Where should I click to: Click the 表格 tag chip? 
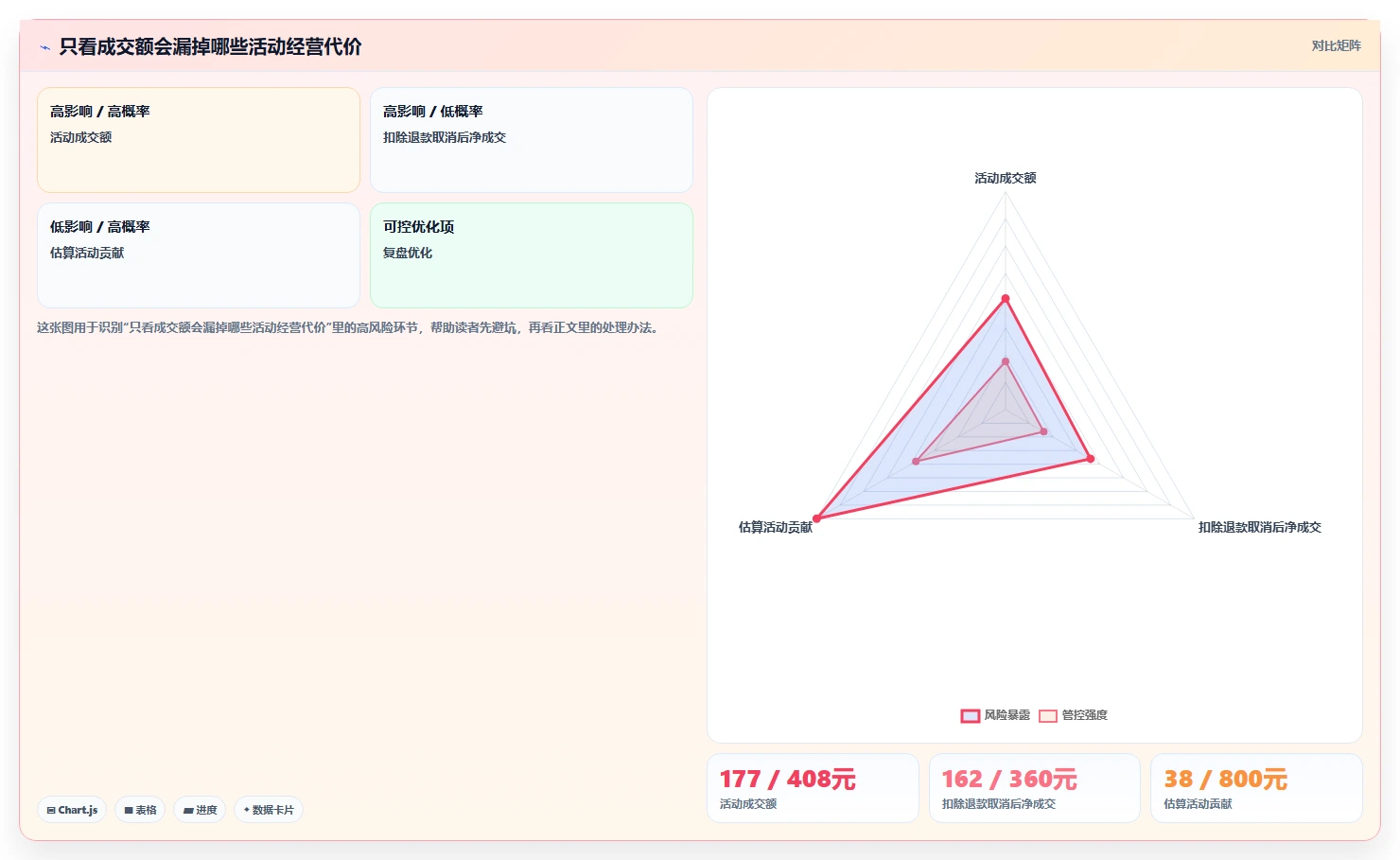(x=140, y=810)
